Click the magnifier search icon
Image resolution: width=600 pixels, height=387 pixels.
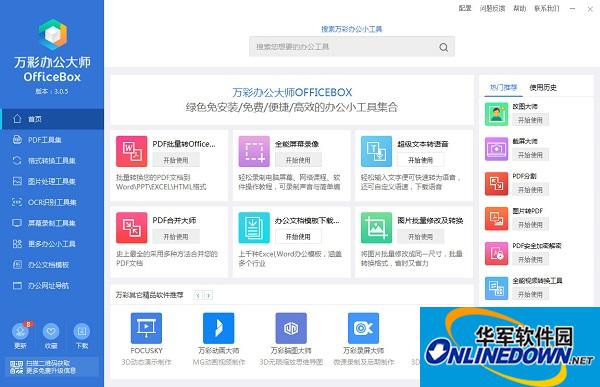pyautogui.click(x=443, y=47)
